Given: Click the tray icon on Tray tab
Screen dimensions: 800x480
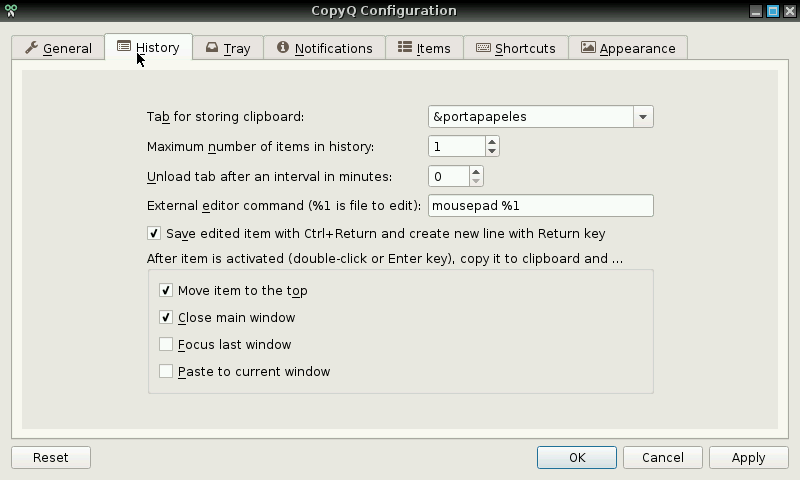Looking at the screenshot, I should [x=212, y=47].
